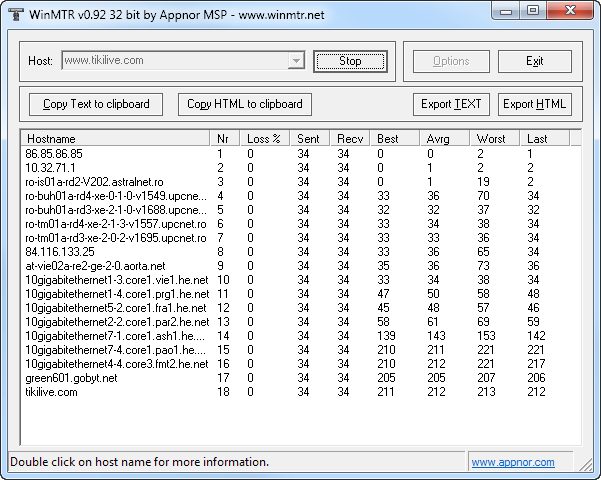Image resolution: width=601 pixels, height=480 pixels.
Task: Select 10gigabitethernet4-4.core3.fmt2.he.net row
Action: click(301, 363)
